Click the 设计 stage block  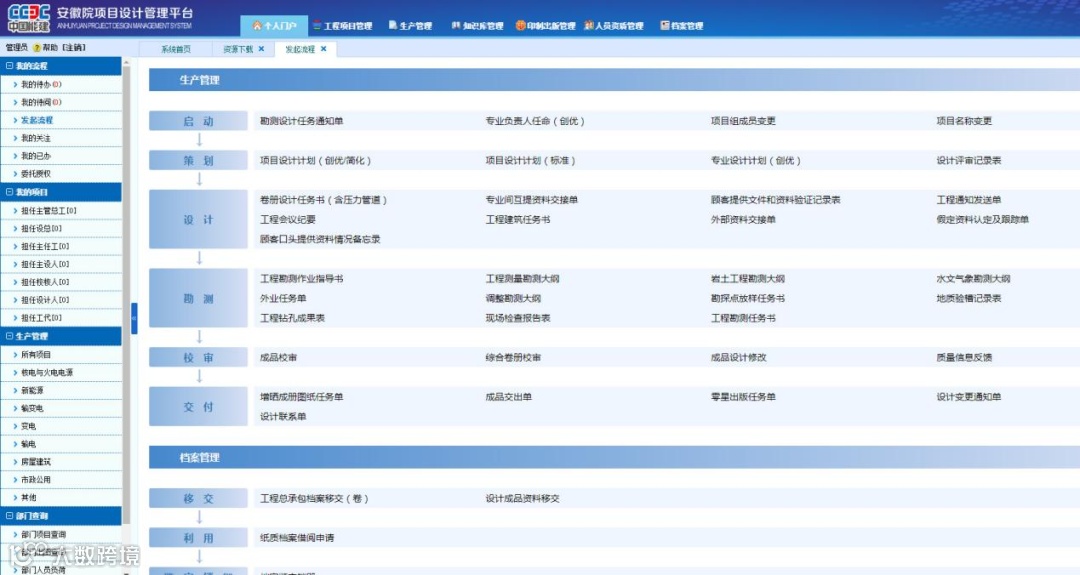198,220
